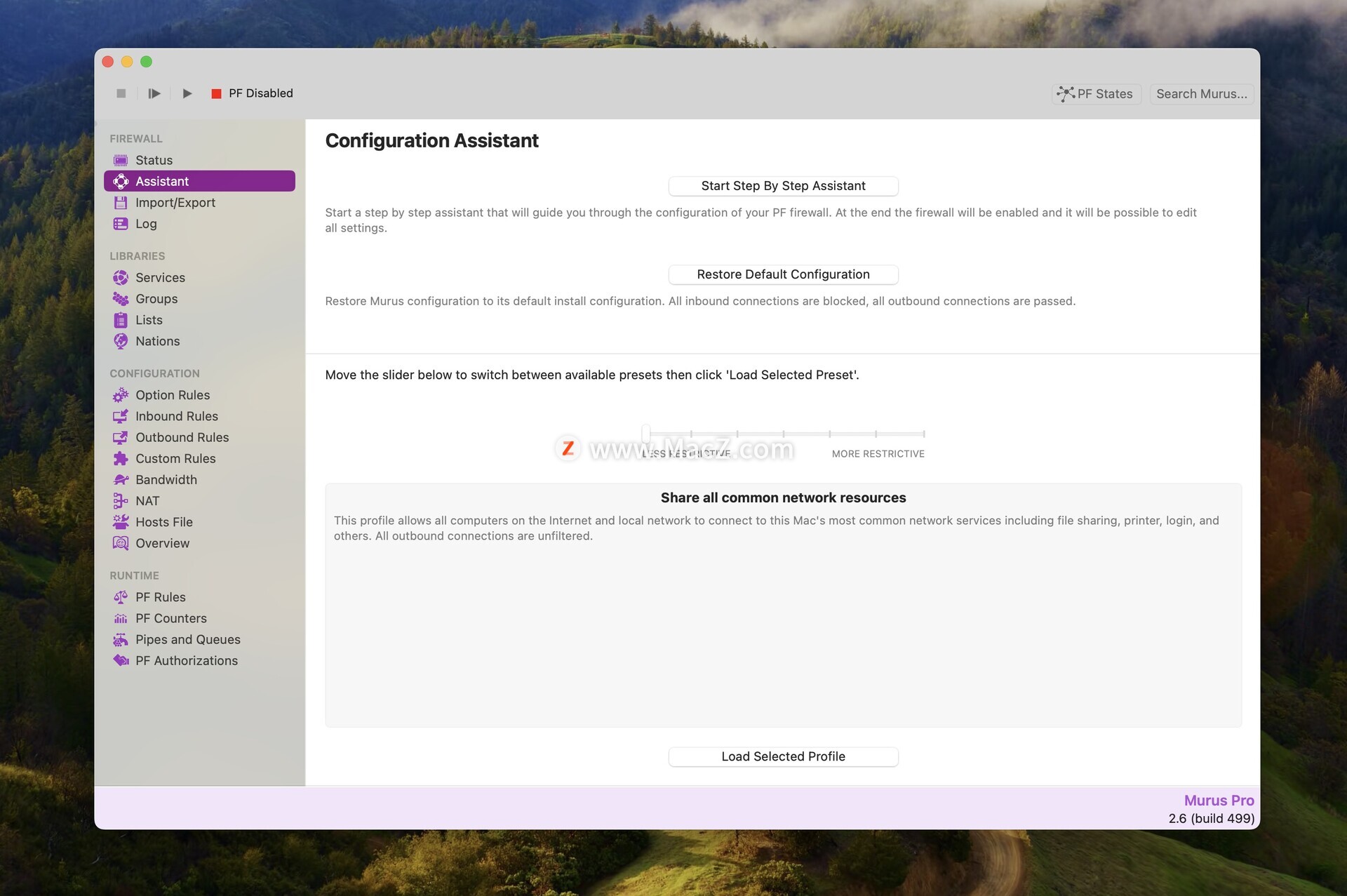Open Custom Rules label
Viewport: 1347px width, 896px height.
point(175,458)
